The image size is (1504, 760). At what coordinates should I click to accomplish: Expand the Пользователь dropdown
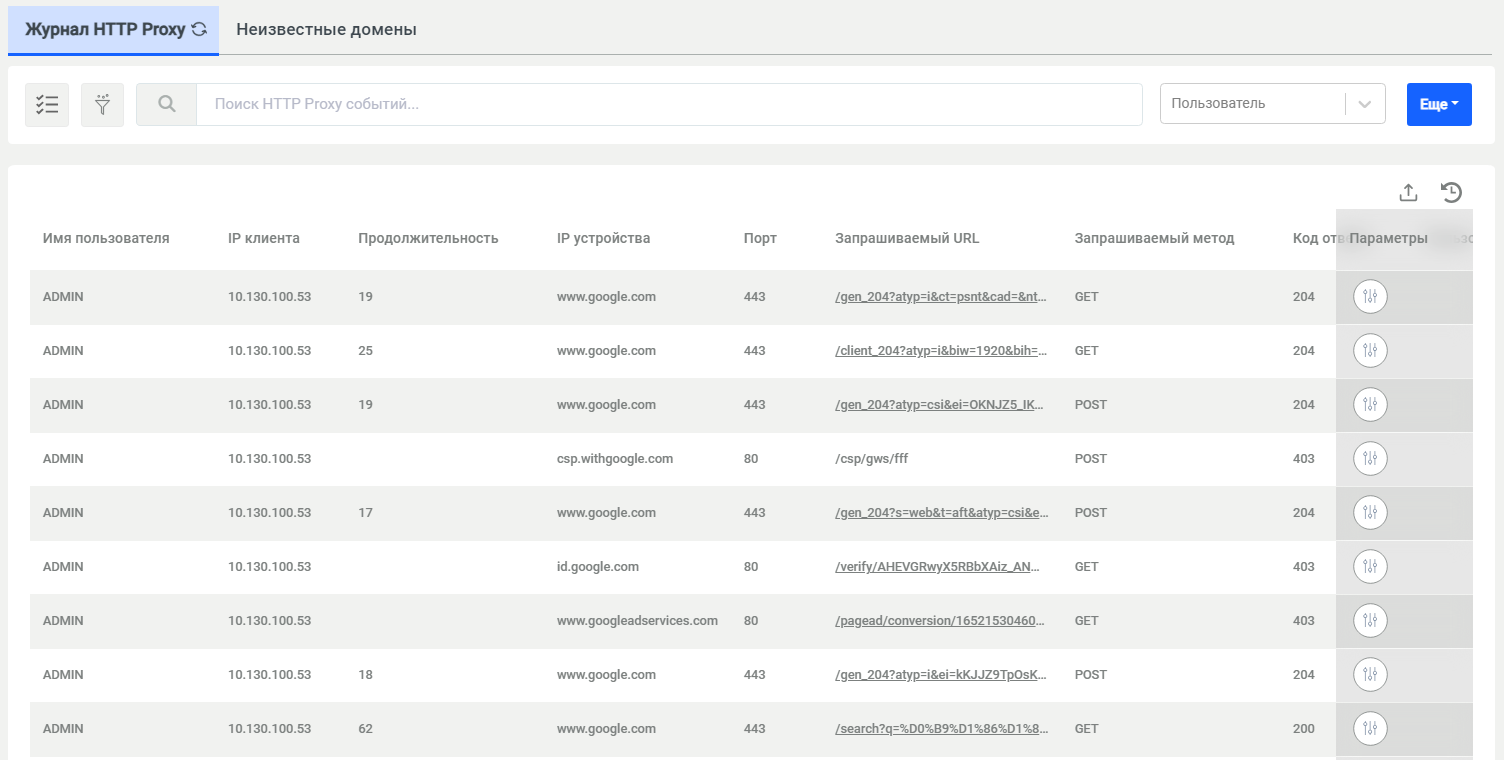pyautogui.click(x=1272, y=104)
